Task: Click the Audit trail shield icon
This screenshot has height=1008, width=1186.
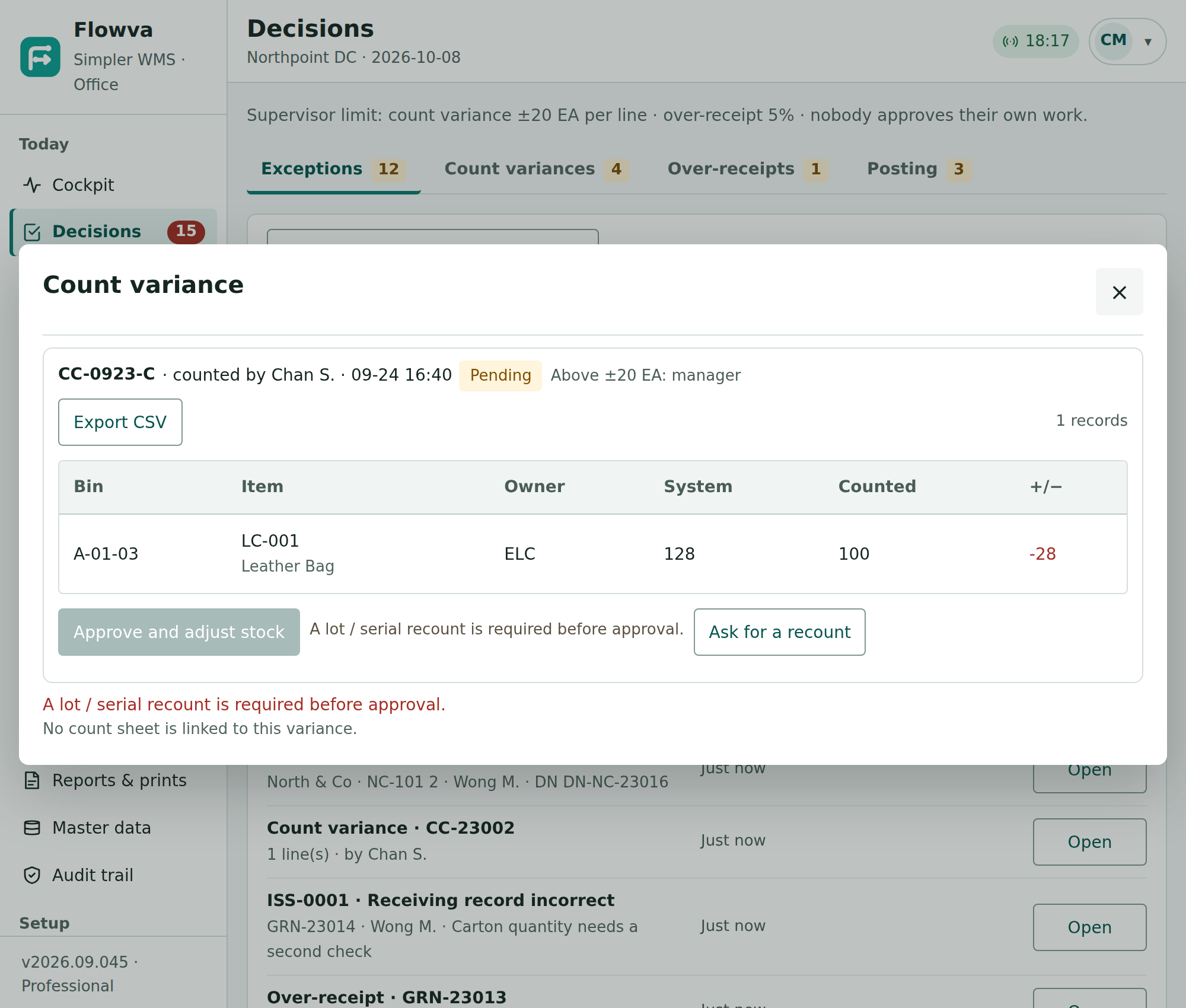Action: point(32,875)
